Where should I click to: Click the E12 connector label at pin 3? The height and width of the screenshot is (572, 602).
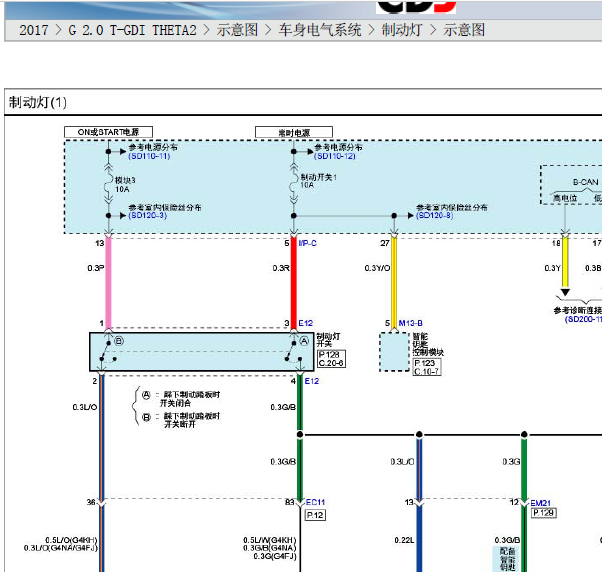click(306, 323)
